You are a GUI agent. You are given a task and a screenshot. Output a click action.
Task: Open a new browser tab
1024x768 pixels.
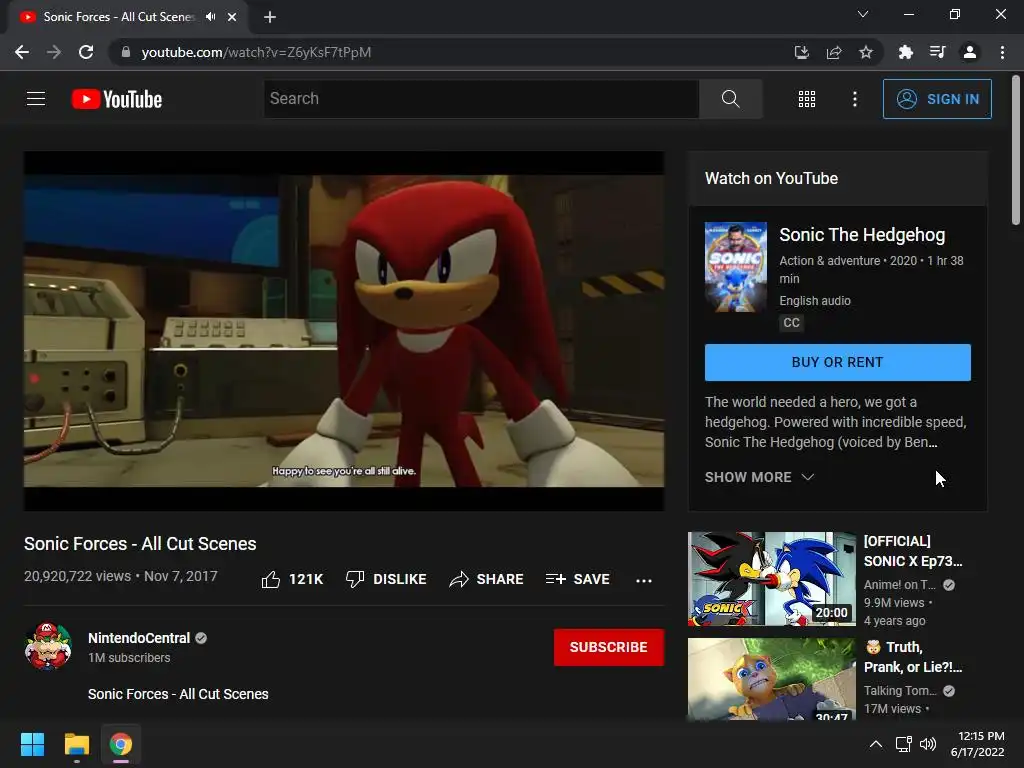(x=270, y=18)
